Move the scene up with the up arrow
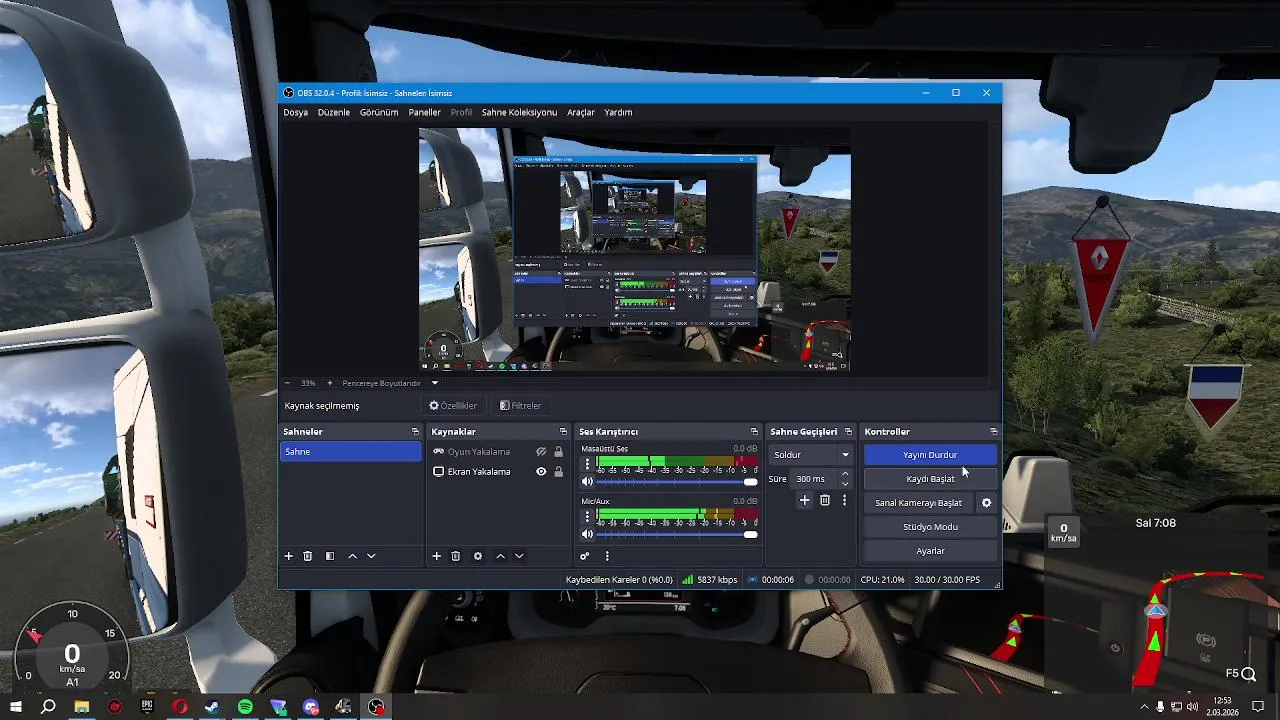This screenshot has height=720, width=1280. (352, 556)
